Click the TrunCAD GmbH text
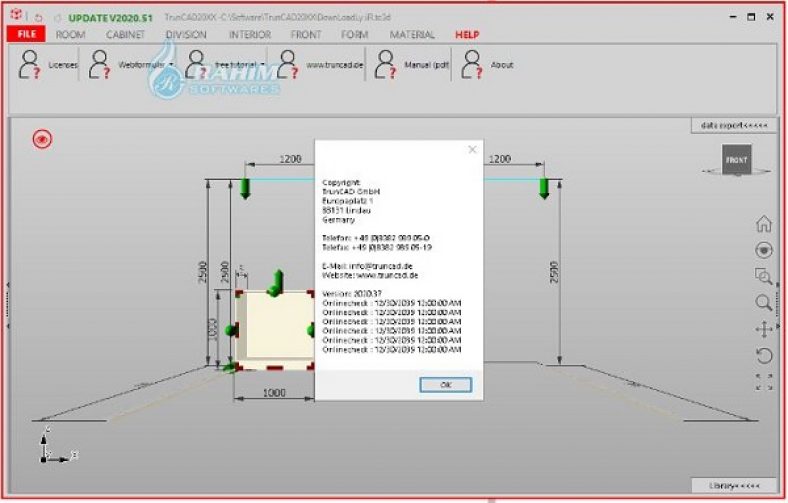Viewport: 788px width, 503px height. (x=351, y=191)
